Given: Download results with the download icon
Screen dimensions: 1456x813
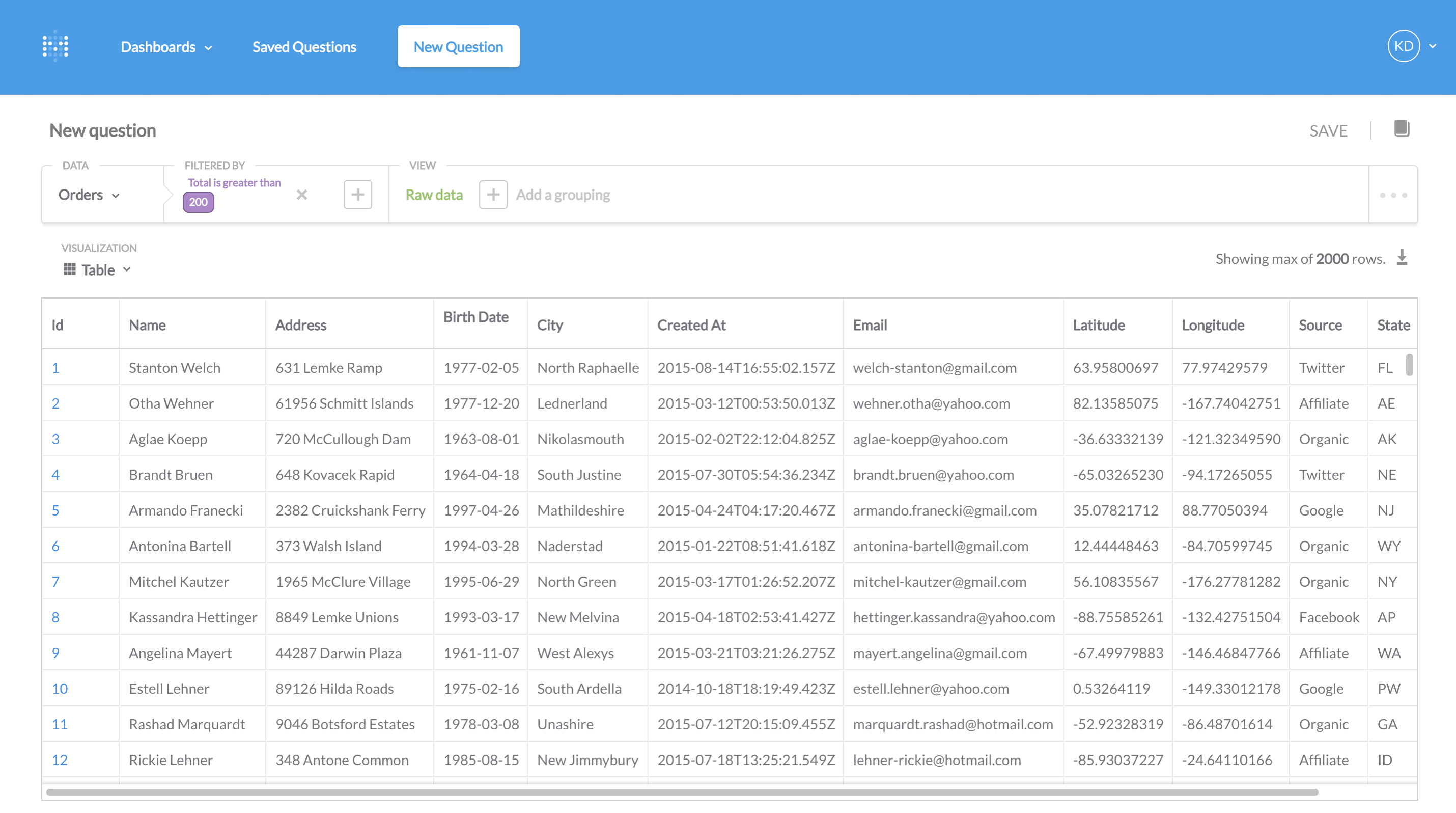Looking at the screenshot, I should tap(1403, 257).
